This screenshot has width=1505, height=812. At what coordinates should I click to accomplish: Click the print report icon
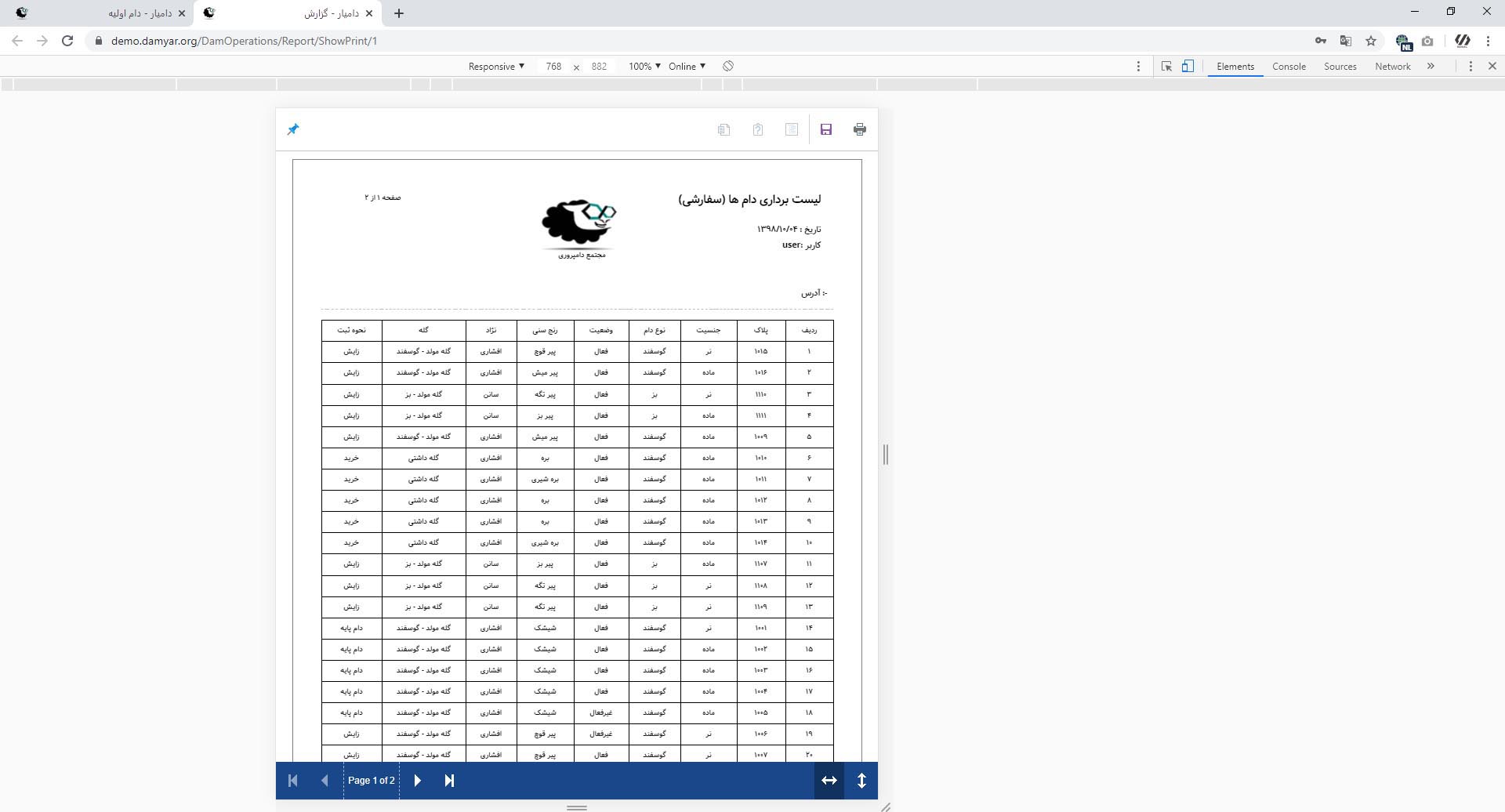click(x=859, y=129)
